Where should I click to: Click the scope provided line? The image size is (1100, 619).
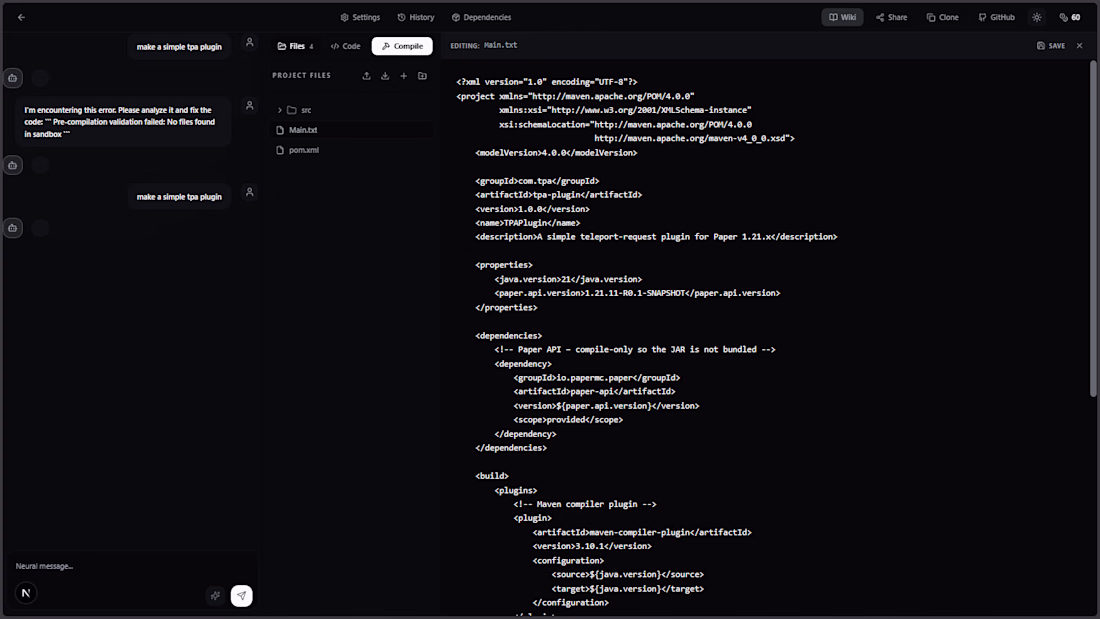pyautogui.click(x=568, y=420)
